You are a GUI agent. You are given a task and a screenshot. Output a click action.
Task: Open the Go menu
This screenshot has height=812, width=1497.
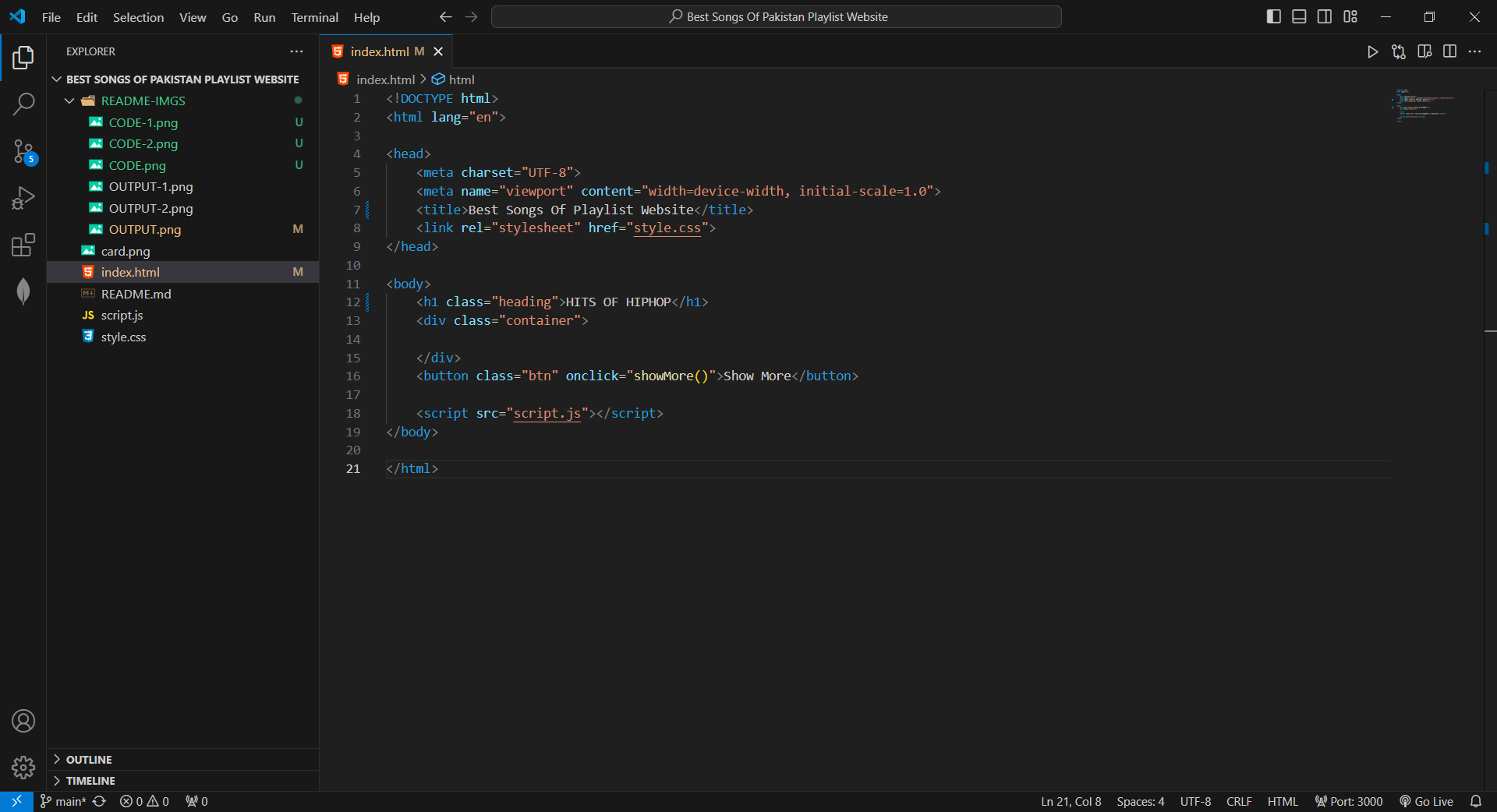[229, 17]
